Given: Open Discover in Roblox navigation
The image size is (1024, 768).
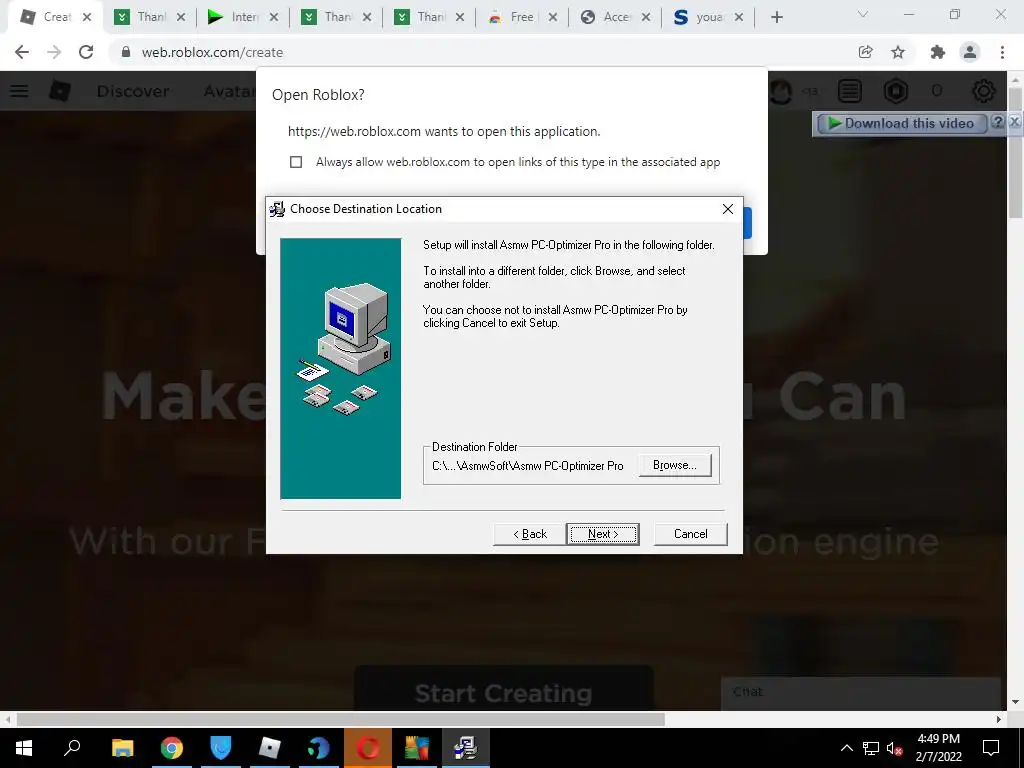Looking at the screenshot, I should tap(133, 91).
